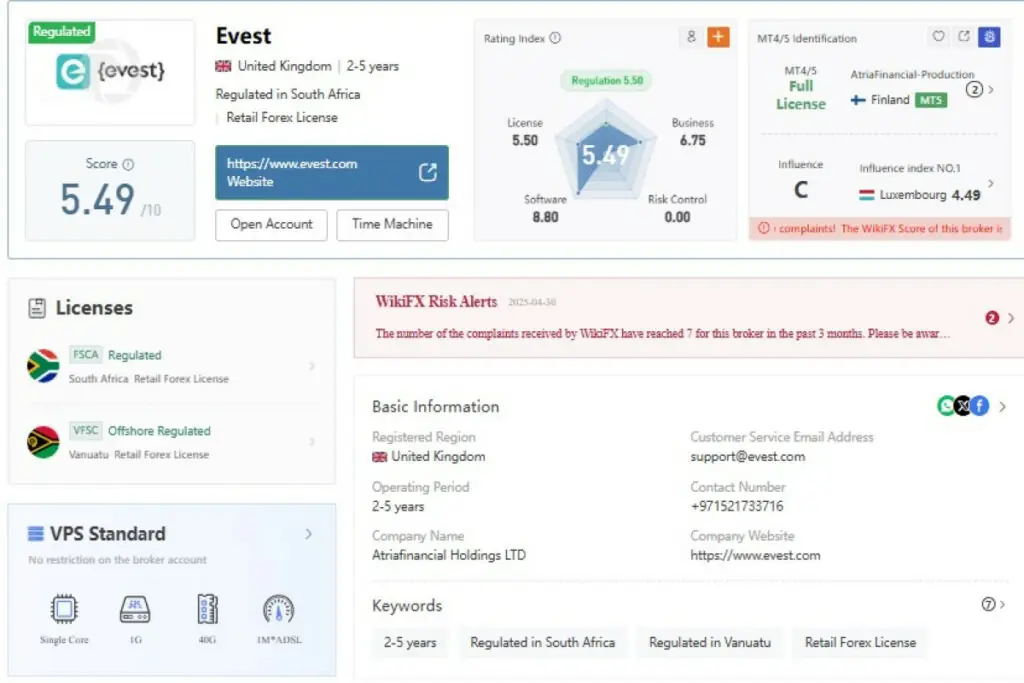The height and width of the screenshot is (683, 1024).
Task: Click the share icon in MT4/5 Identification
Action: pos(964,37)
